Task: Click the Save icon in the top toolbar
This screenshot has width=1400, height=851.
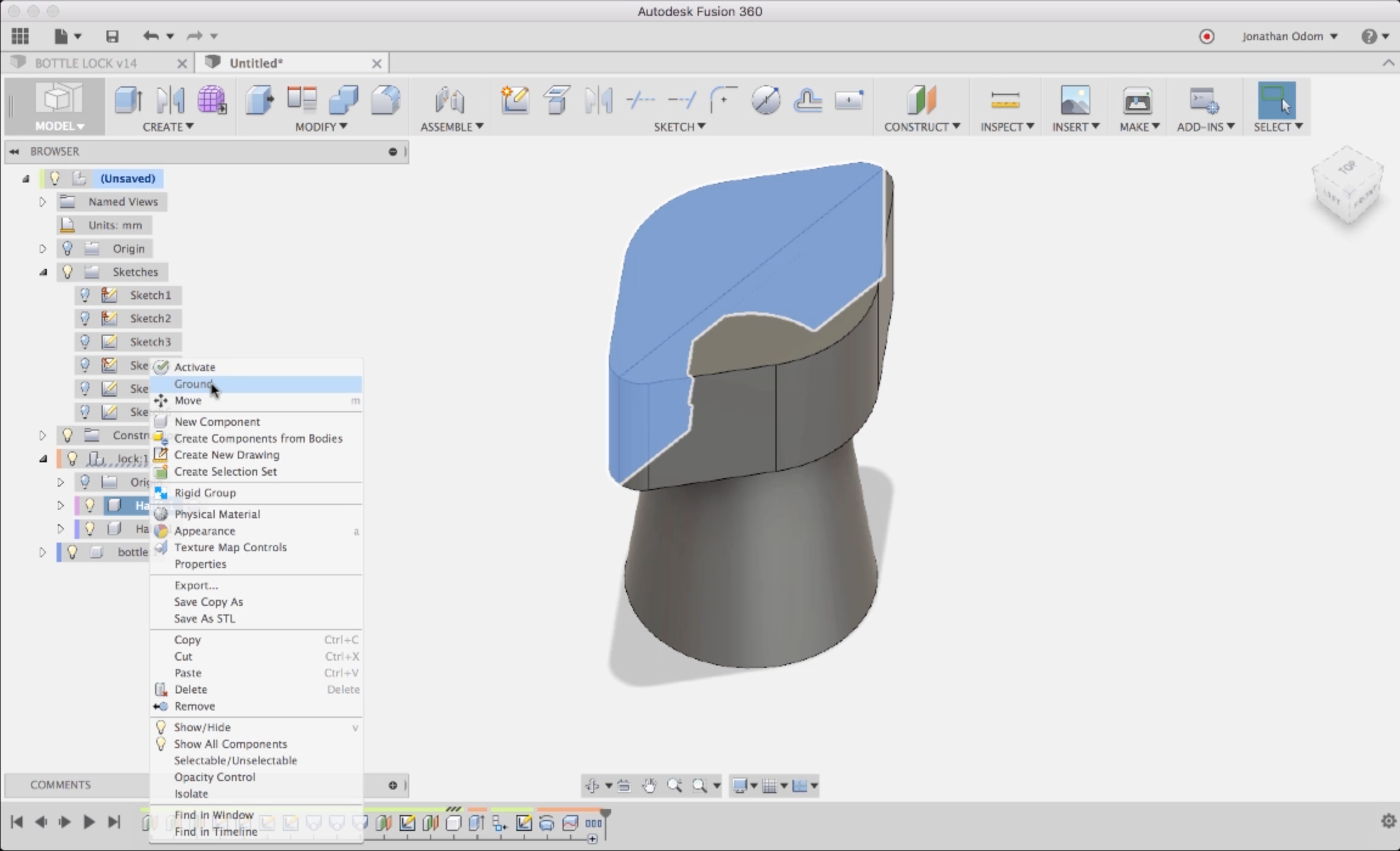Action: point(112,36)
